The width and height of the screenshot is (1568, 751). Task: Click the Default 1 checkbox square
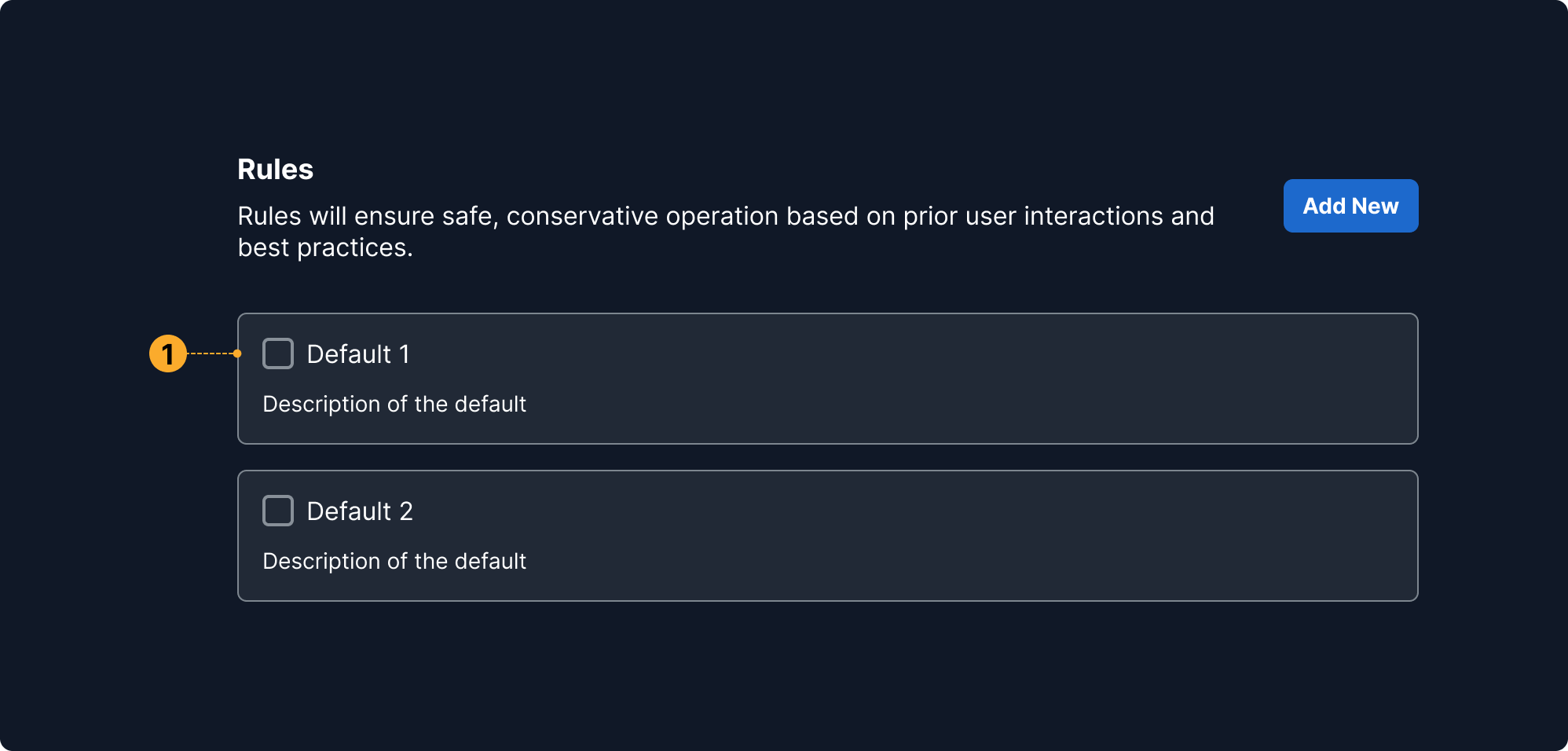[278, 354]
